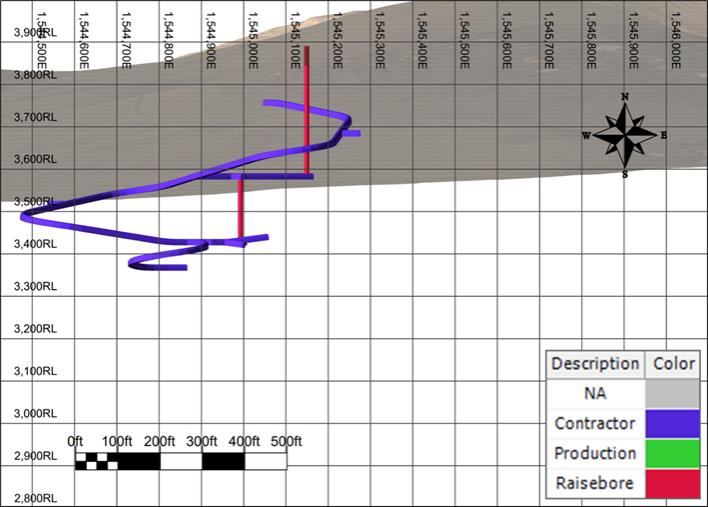The height and width of the screenshot is (507, 708).
Task: Select the Contractor legend label
Action: pos(595,423)
